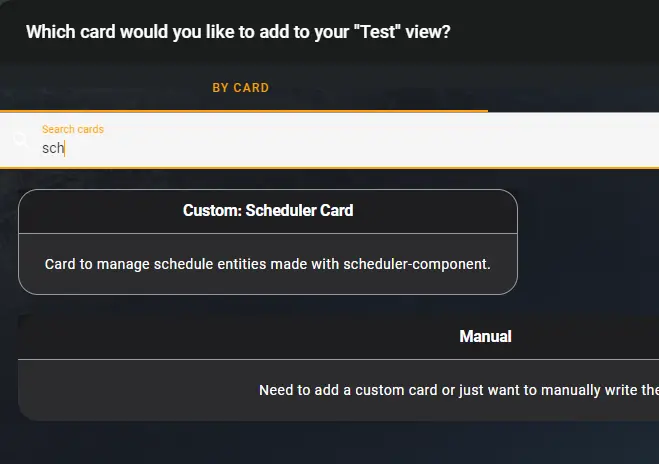Click the magnifier icon in search field
659x464 pixels.
[19, 140]
